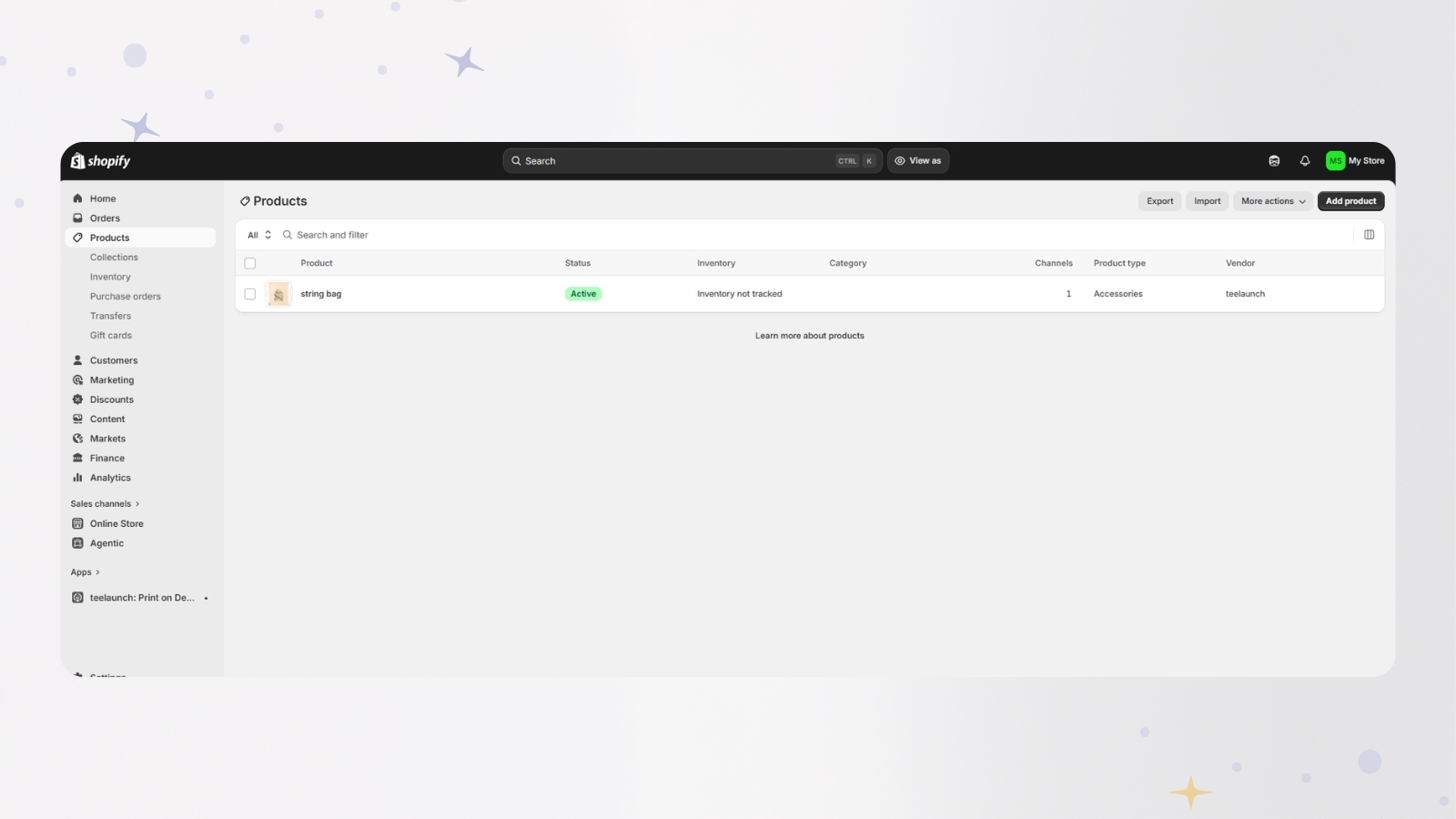Screen dimensions: 1456x819
Task: Open Transfers under Products
Action: [x=110, y=316]
